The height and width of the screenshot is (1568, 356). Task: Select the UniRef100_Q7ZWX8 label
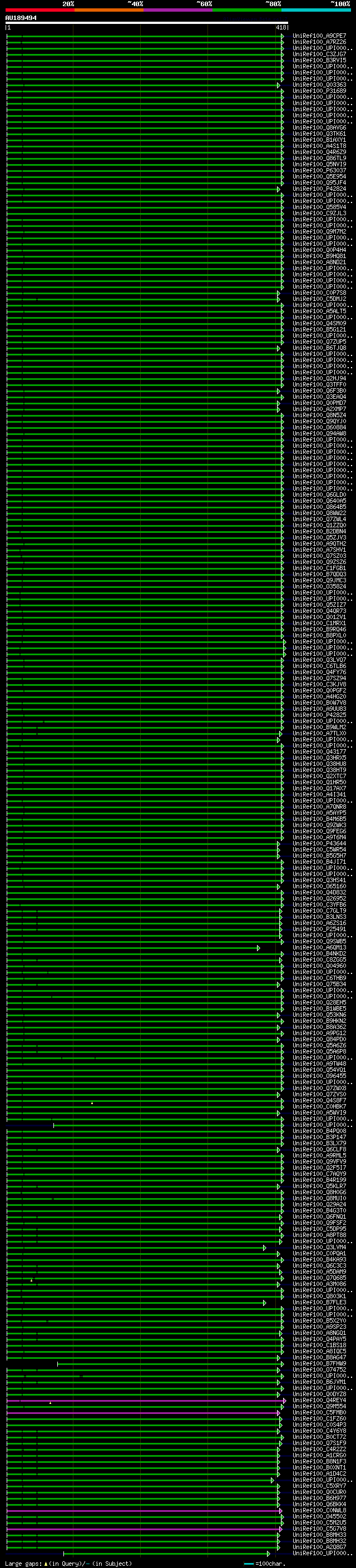point(319,1089)
